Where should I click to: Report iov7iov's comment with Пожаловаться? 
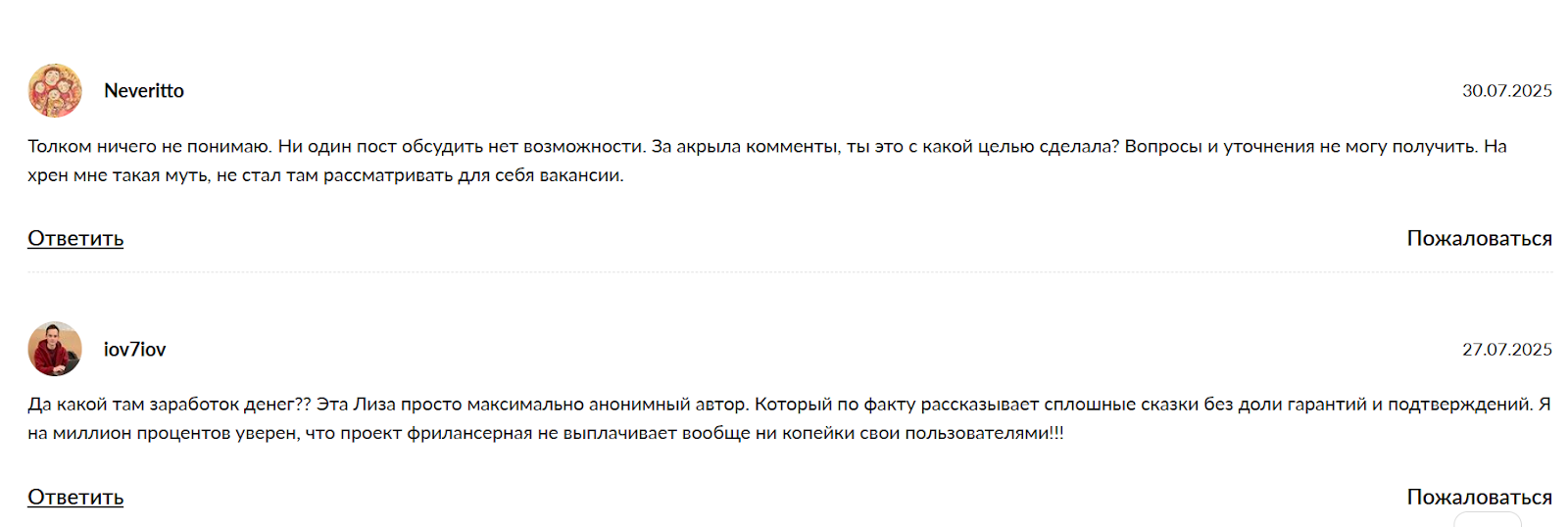point(1480,497)
